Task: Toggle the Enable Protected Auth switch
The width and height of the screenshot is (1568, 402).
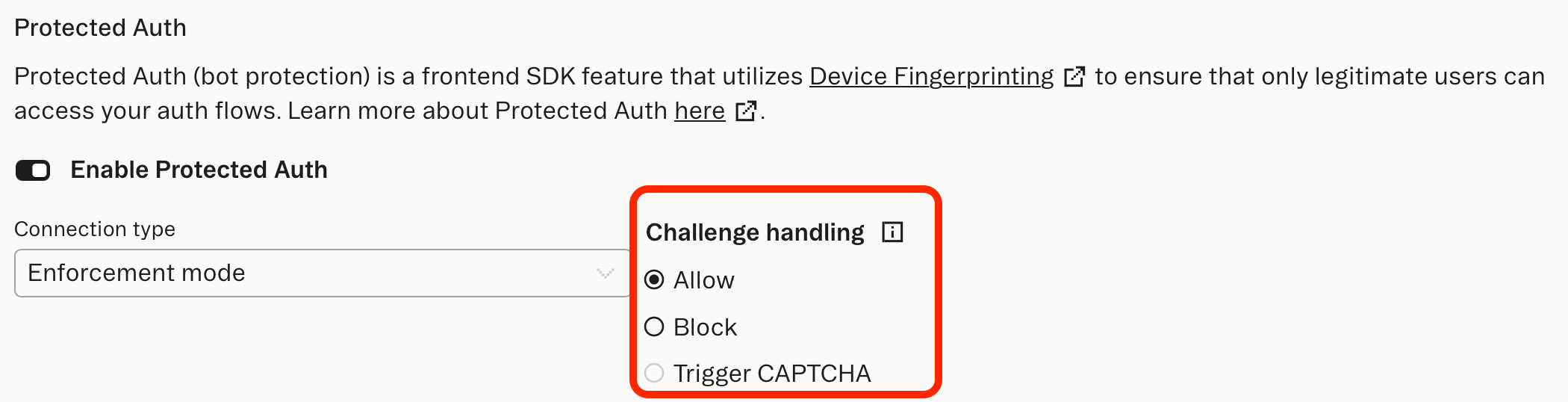Action: 33,170
